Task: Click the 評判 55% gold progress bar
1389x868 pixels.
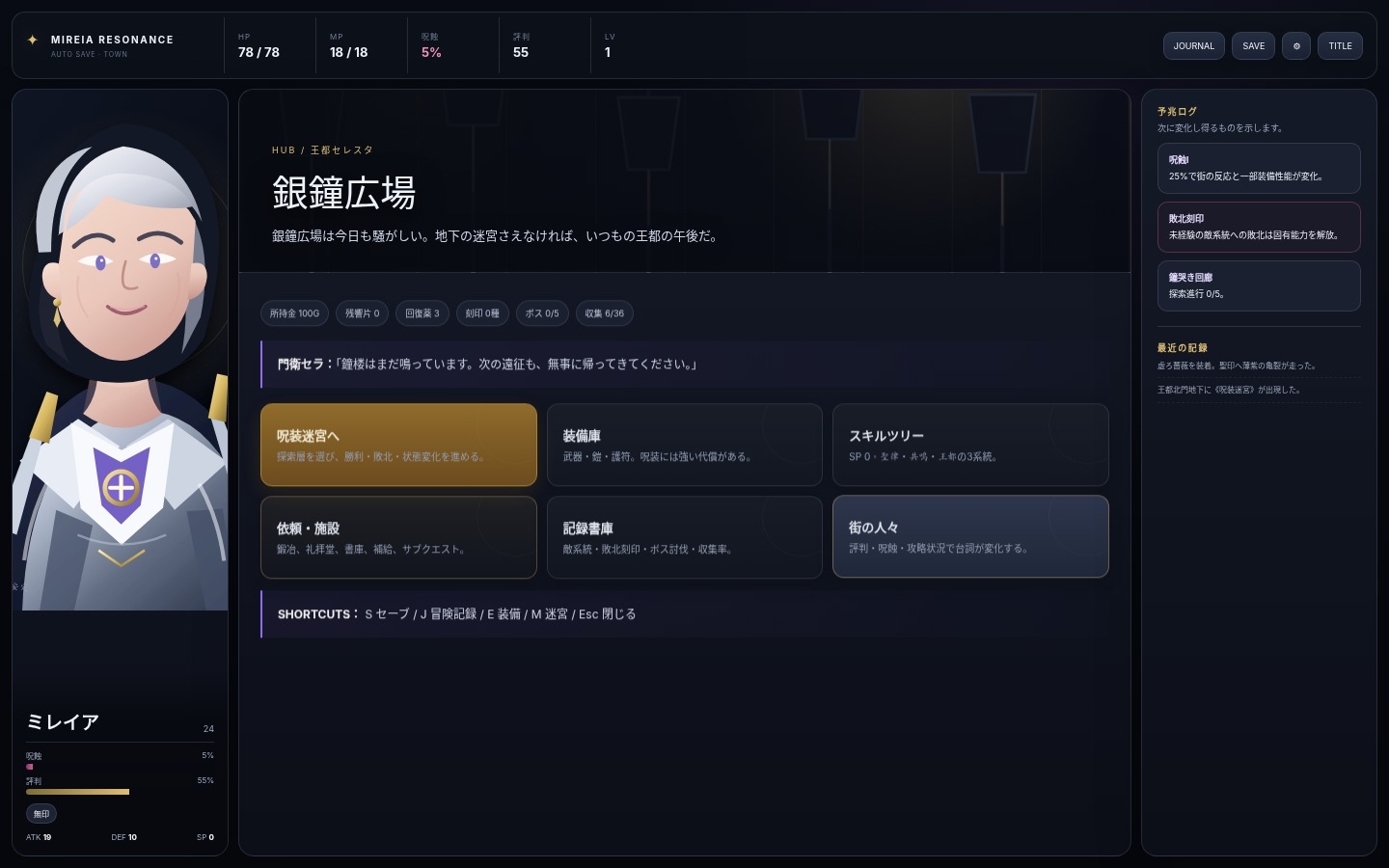Action: click(120, 792)
